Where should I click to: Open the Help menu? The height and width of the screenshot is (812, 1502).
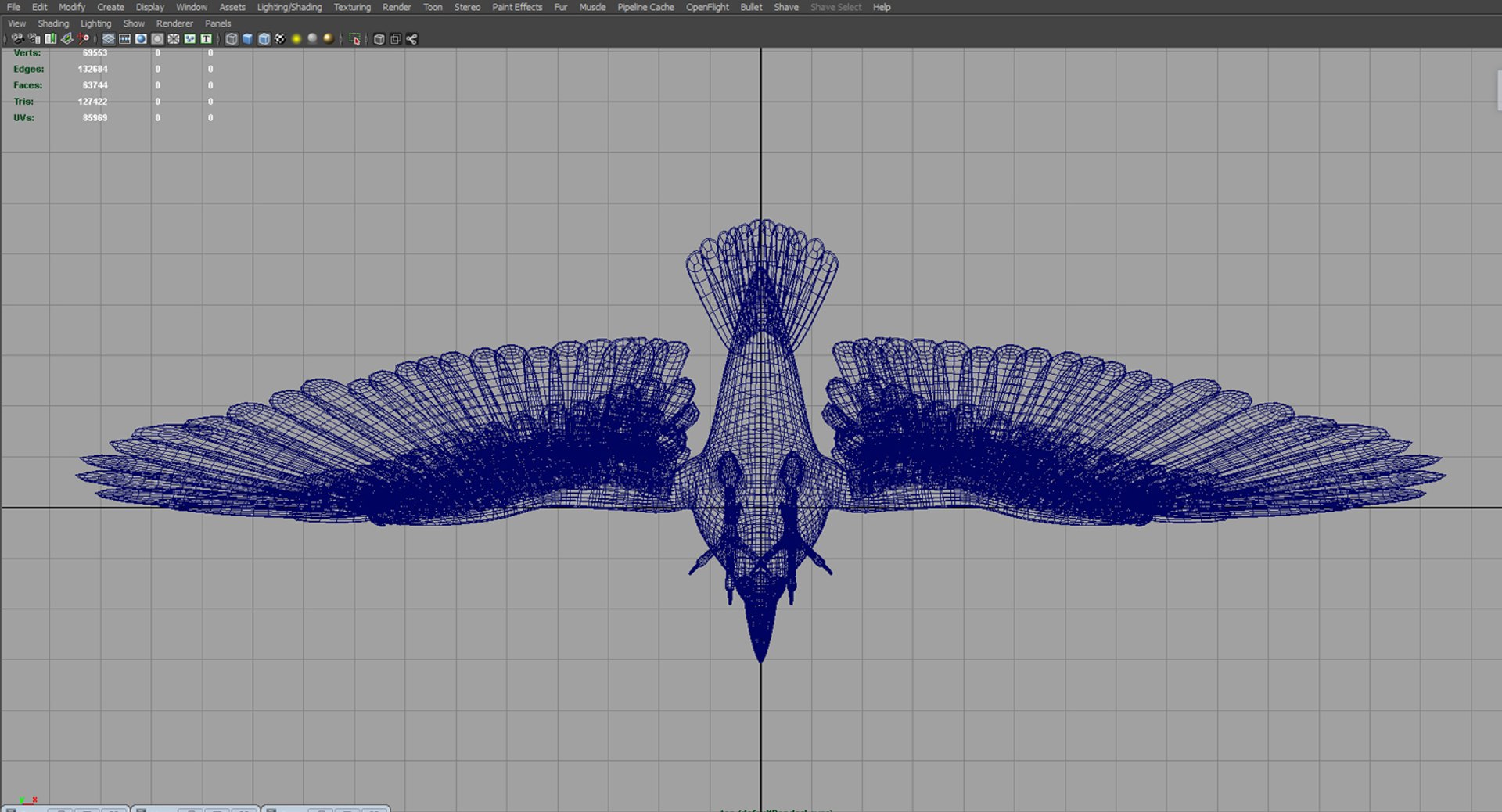tap(882, 7)
